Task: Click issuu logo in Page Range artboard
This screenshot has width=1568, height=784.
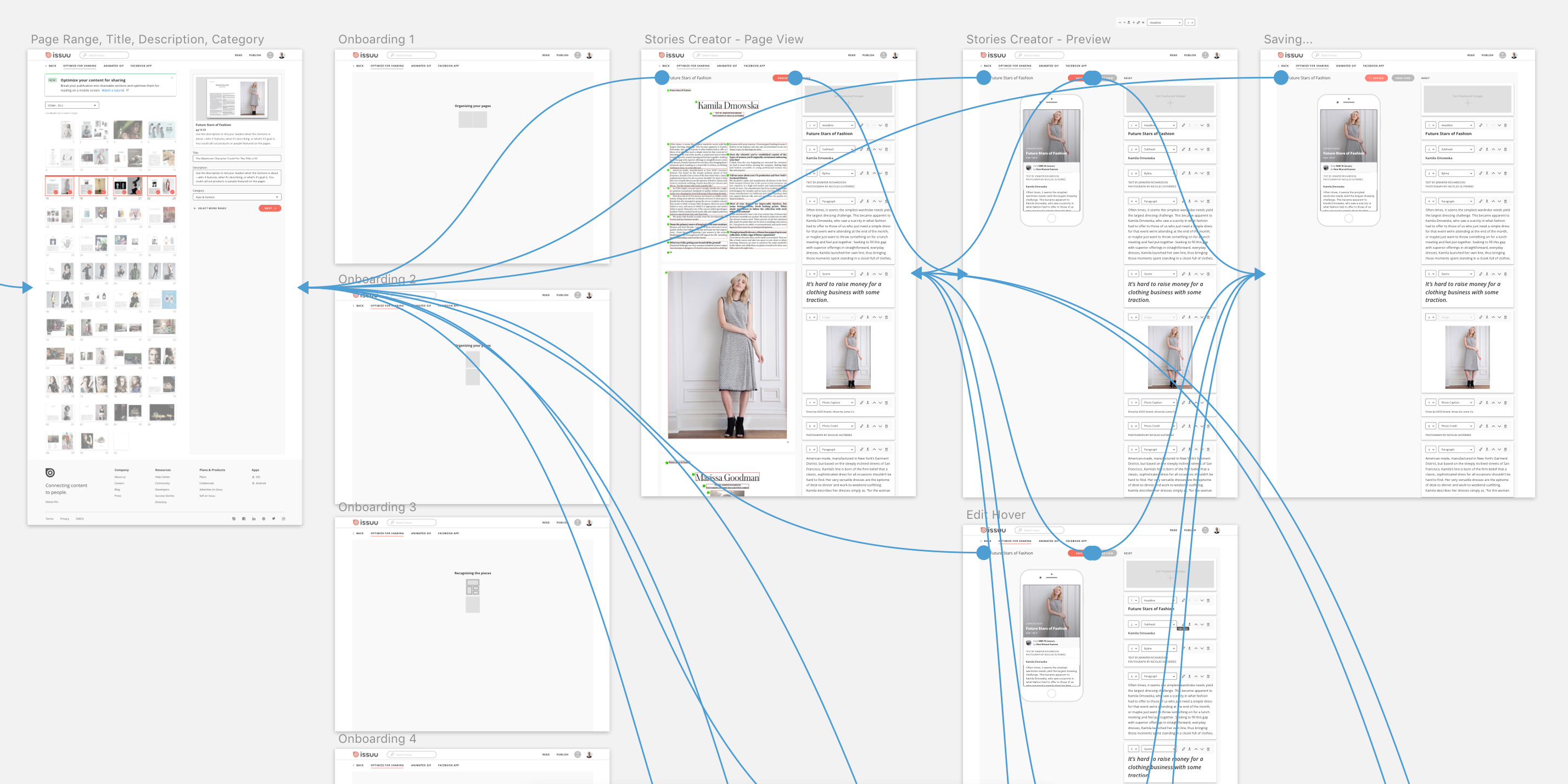Action: click(x=58, y=55)
